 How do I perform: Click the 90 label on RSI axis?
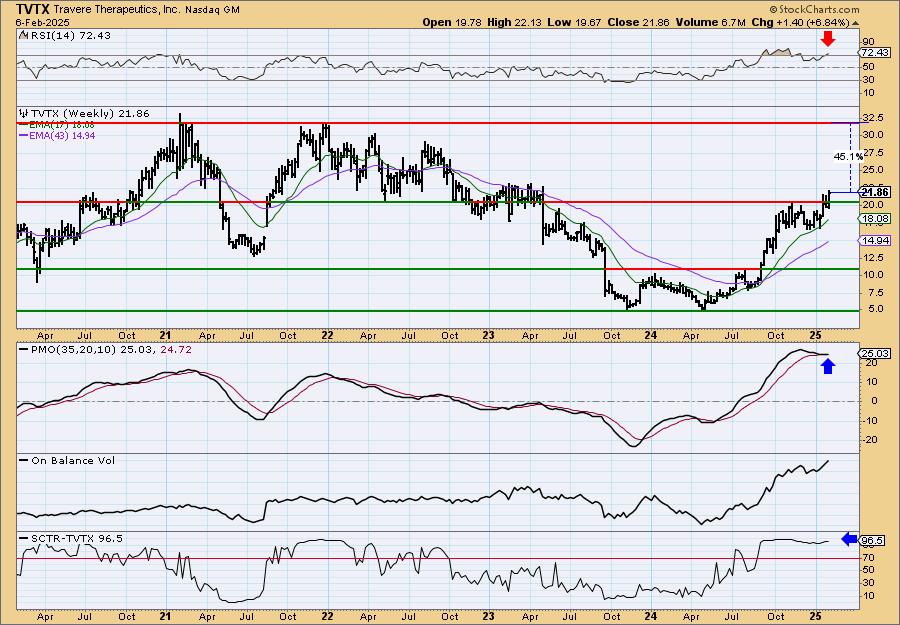[868, 42]
